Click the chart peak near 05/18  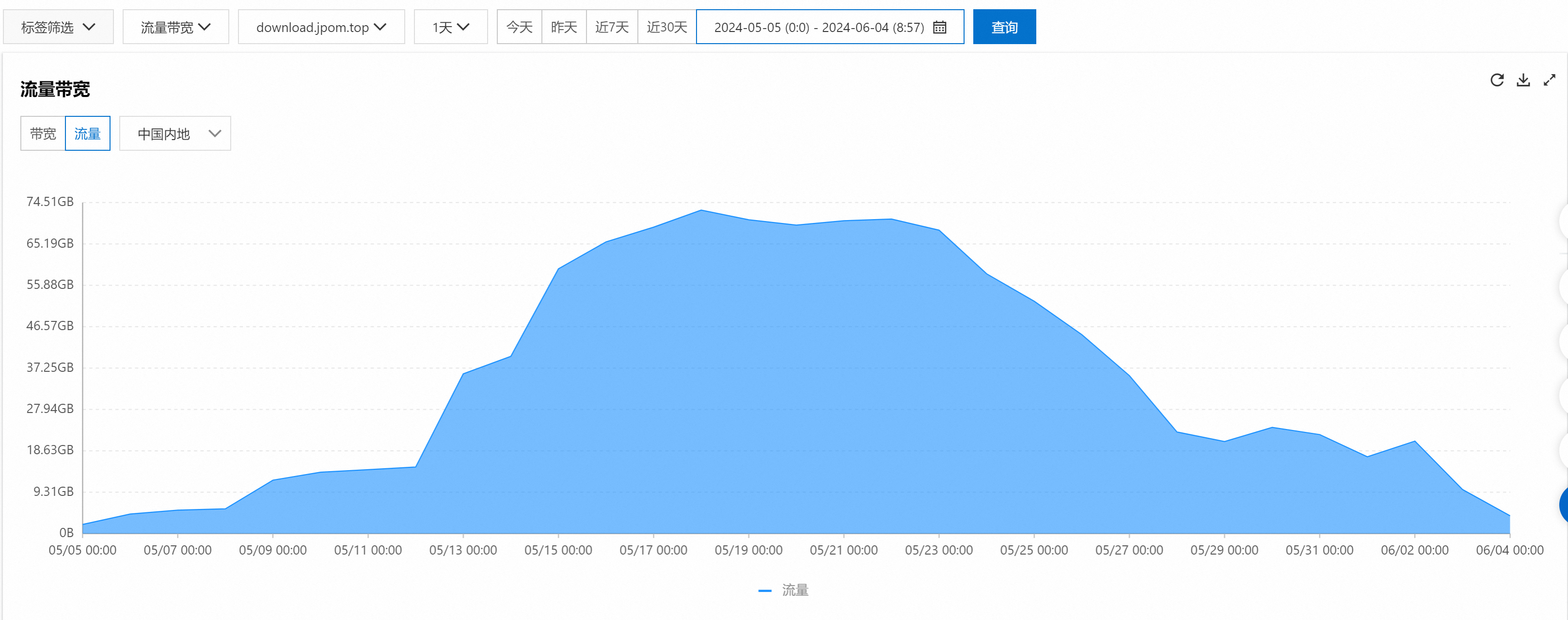pyautogui.click(x=701, y=211)
